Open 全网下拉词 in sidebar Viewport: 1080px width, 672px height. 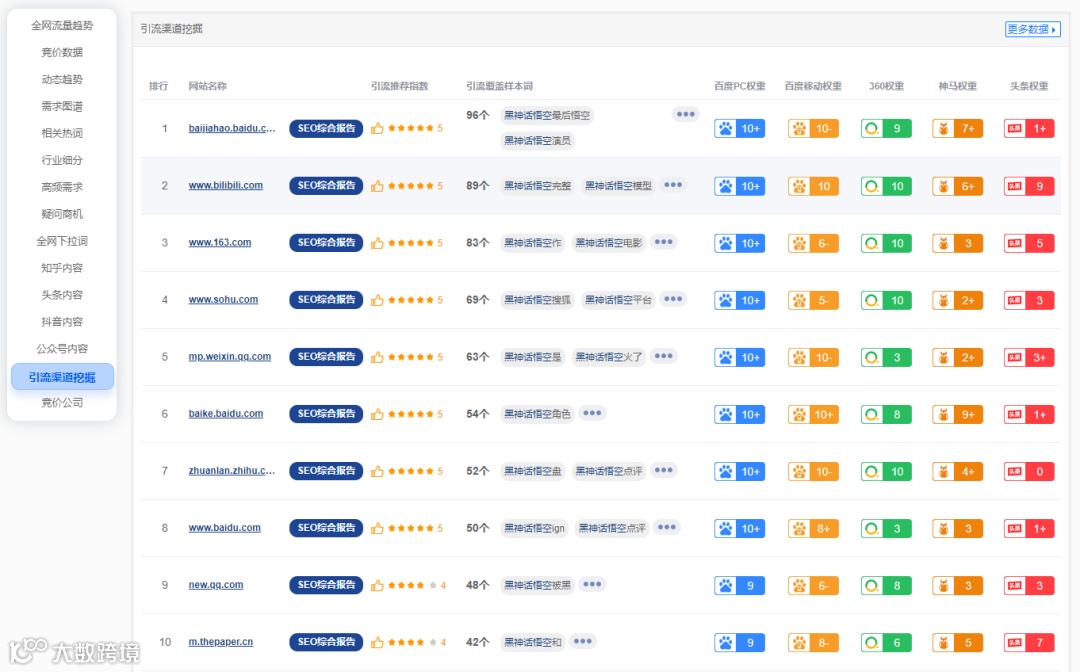tap(62, 241)
